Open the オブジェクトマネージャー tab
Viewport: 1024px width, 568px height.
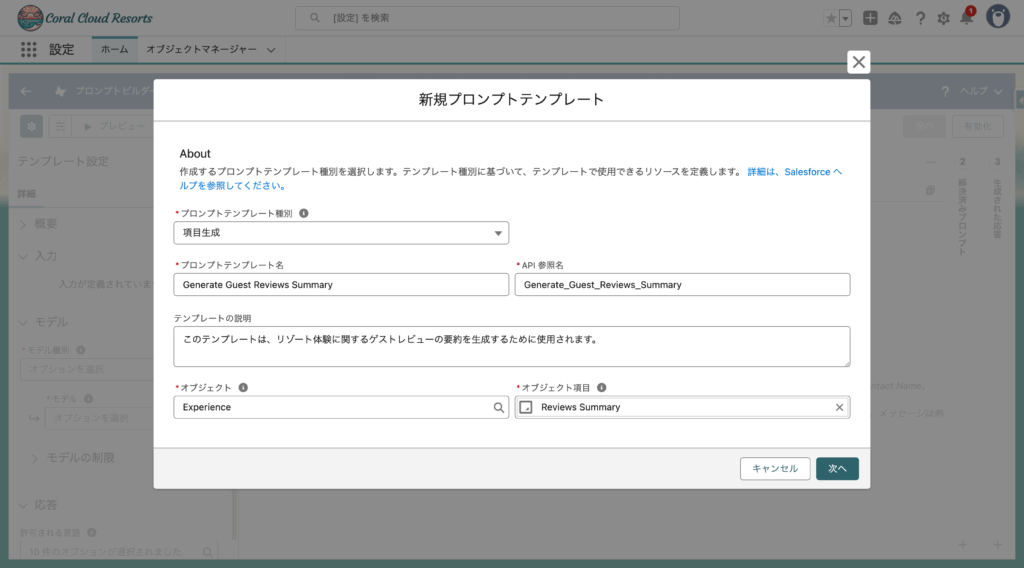200,49
